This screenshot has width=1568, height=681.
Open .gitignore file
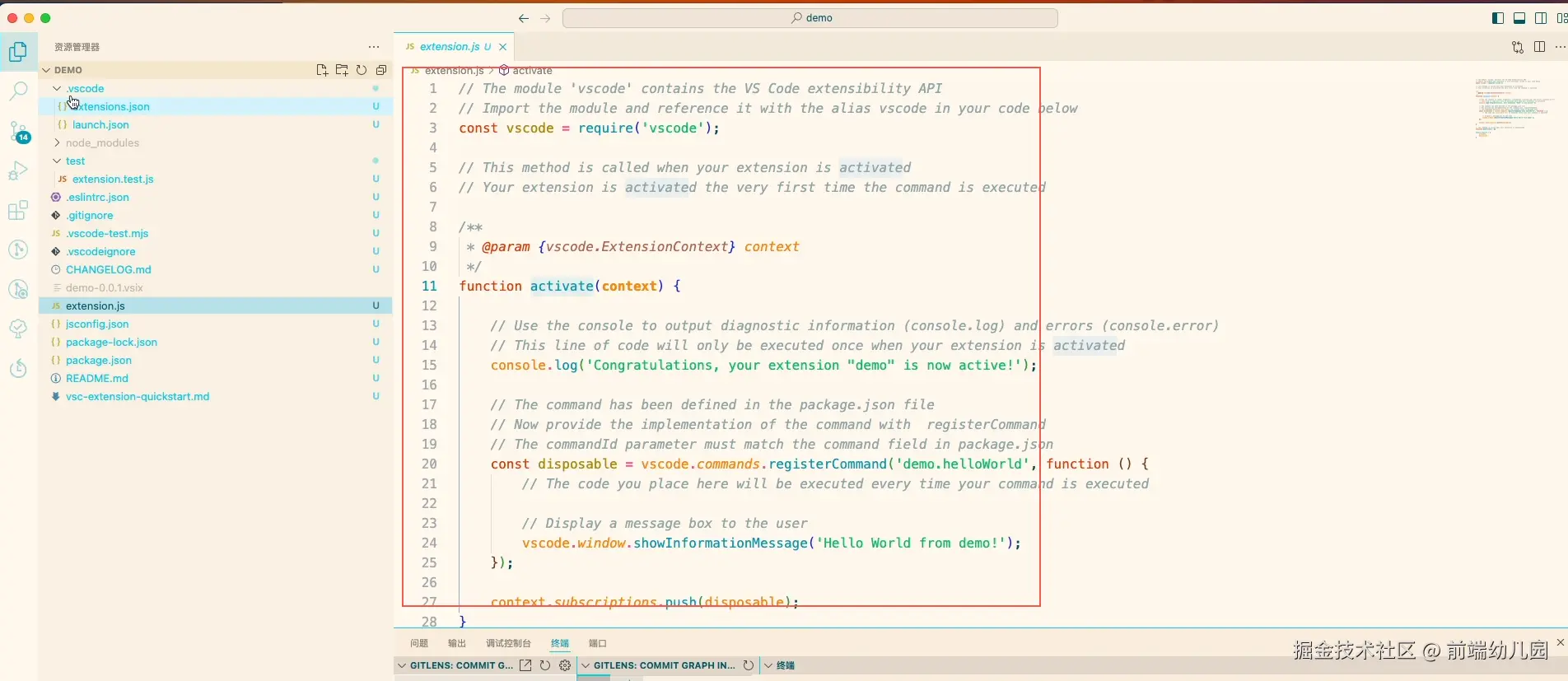click(216, 215)
